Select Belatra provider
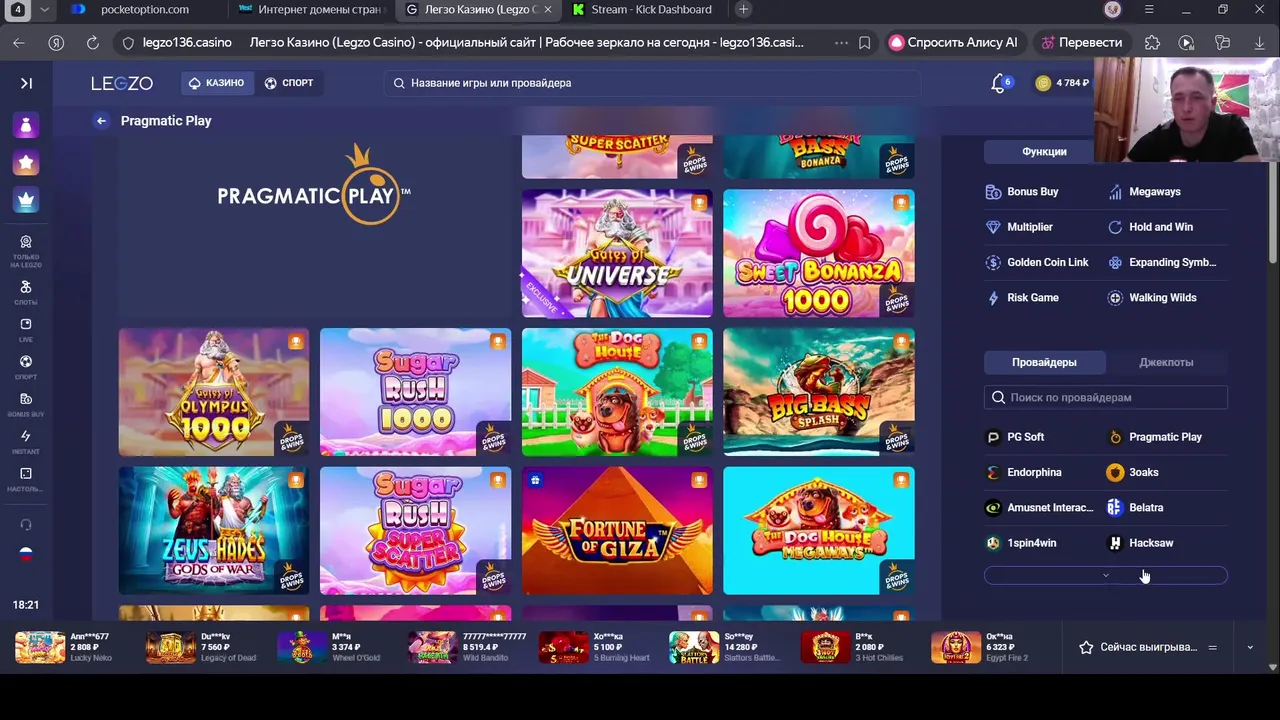Viewport: 1280px width, 720px height. [x=1135, y=508]
